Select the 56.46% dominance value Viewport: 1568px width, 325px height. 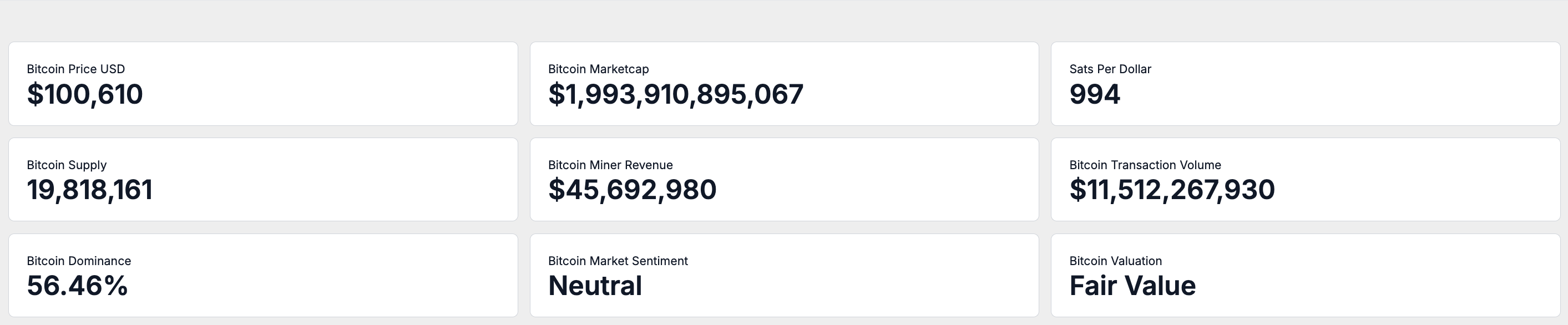tap(77, 286)
